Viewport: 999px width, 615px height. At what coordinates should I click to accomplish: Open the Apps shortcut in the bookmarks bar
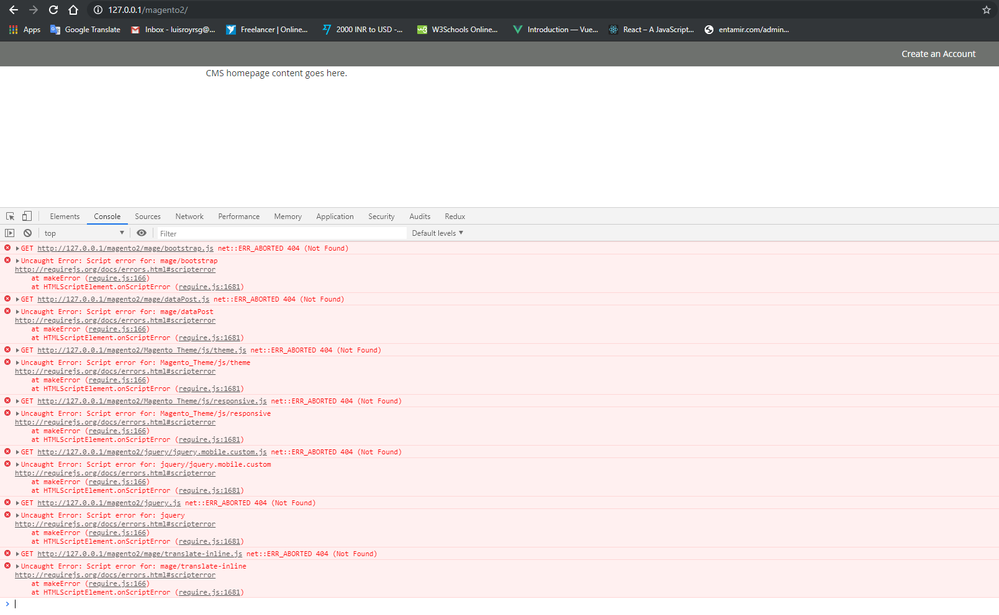click(x=24, y=29)
